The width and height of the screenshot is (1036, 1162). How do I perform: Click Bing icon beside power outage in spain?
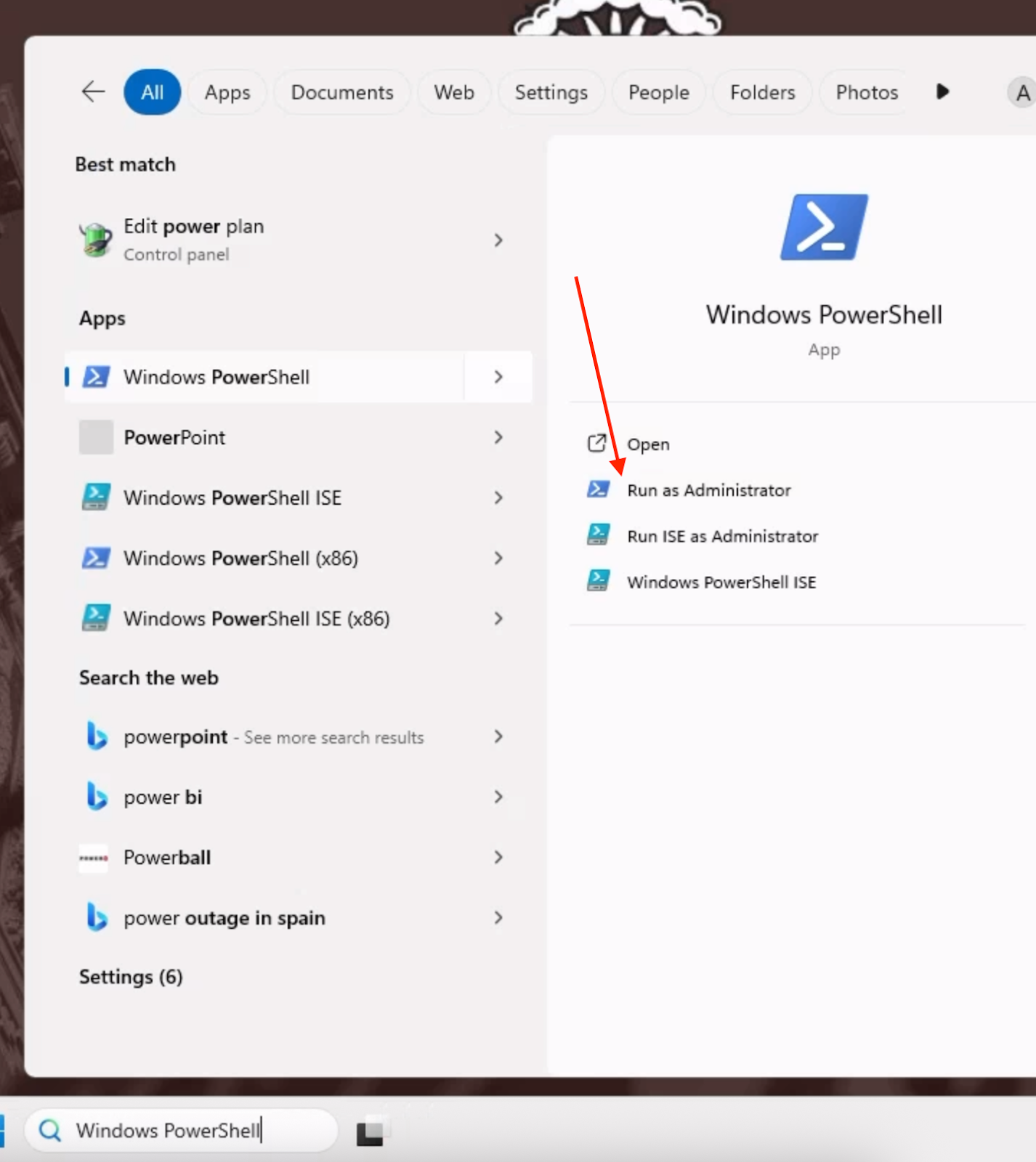(97, 917)
